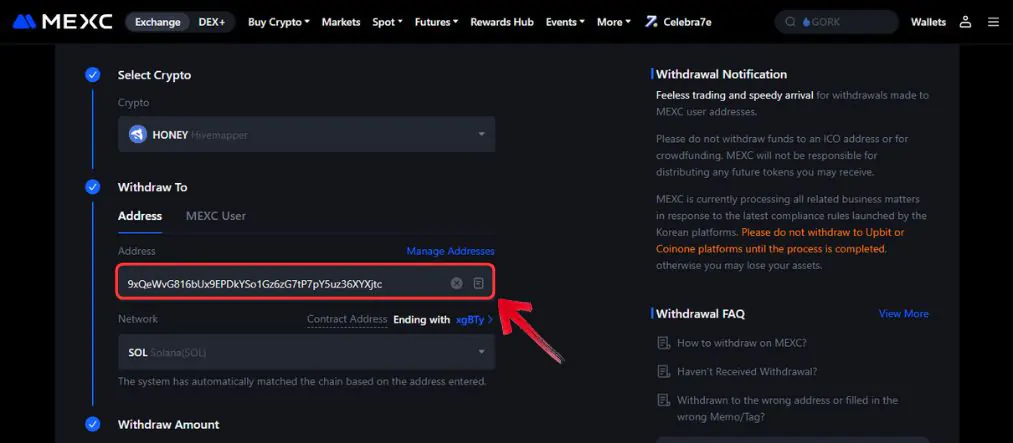
Task: Click the Select Crypto heading
Action: pyautogui.click(x=154, y=75)
